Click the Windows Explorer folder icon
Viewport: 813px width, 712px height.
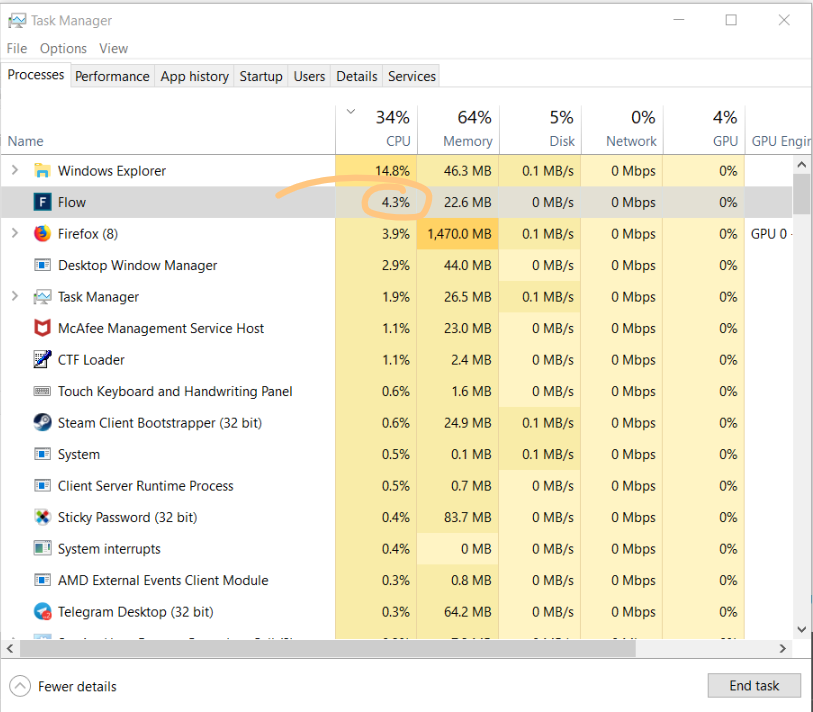(x=42, y=171)
